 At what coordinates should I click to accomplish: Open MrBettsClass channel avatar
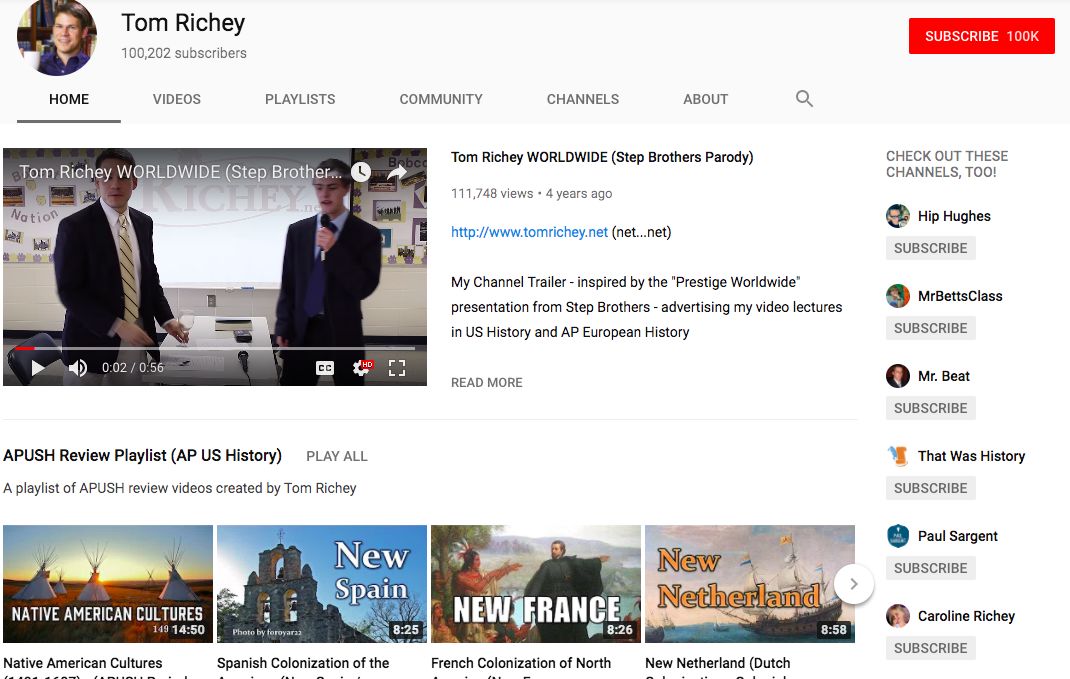coord(897,296)
